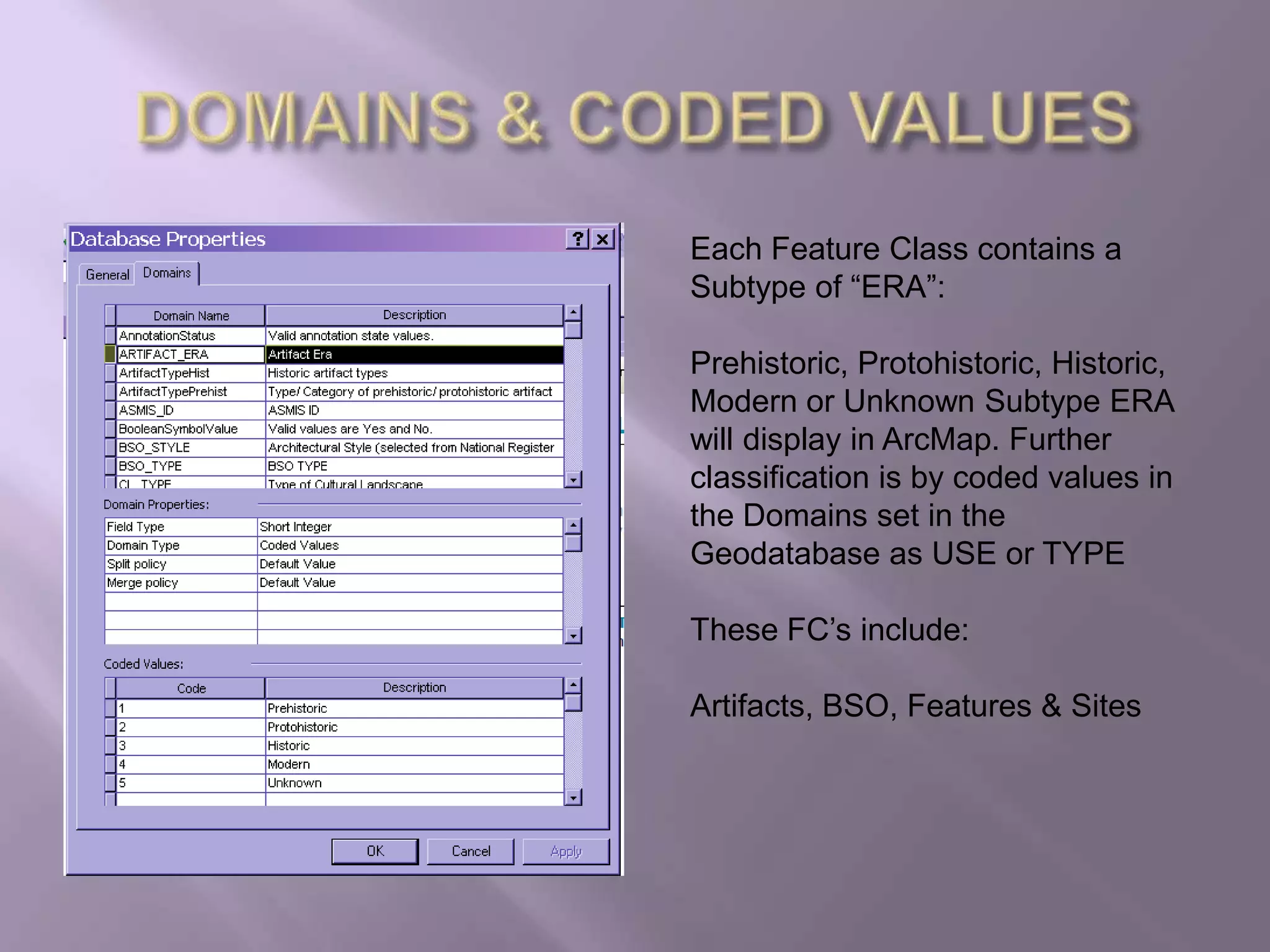1270x952 pixels.
Task: Click the 'Modern' coded value description
Action: 414,764
